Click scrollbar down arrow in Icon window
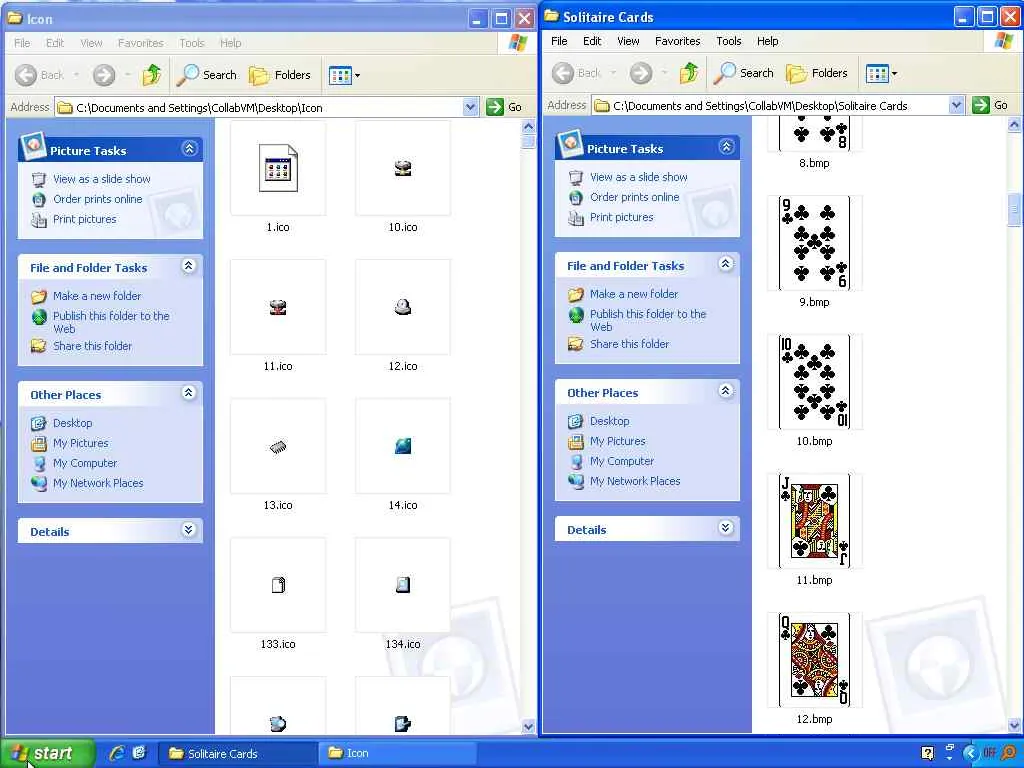 point(528,726)
